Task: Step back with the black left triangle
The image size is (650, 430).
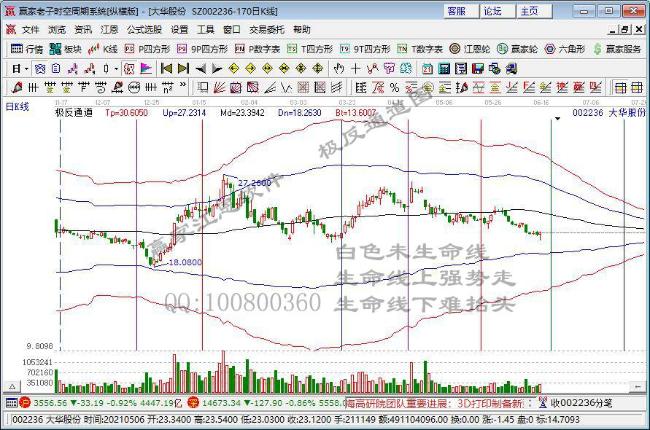Action: click(x=201, y=68)
